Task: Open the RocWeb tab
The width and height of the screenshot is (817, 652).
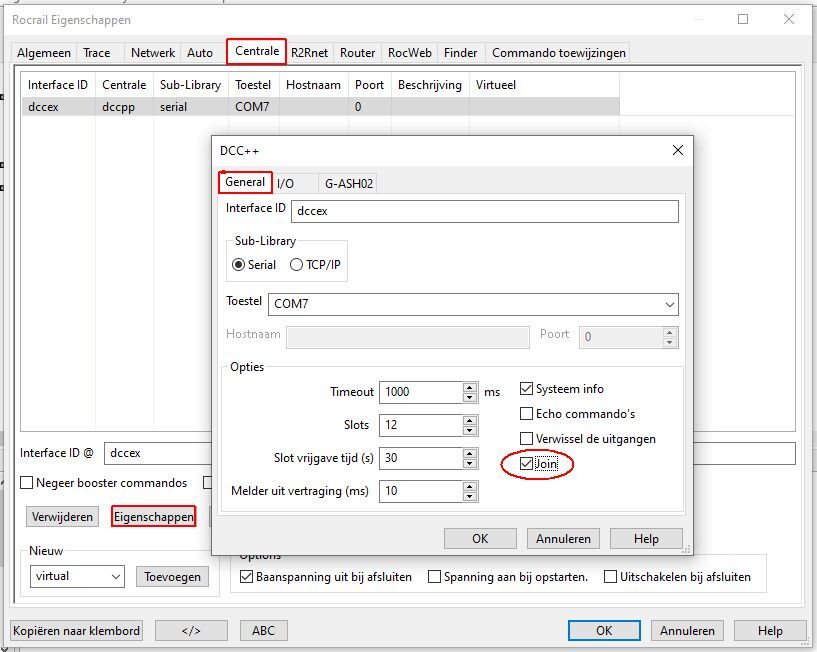Action: 410,53
